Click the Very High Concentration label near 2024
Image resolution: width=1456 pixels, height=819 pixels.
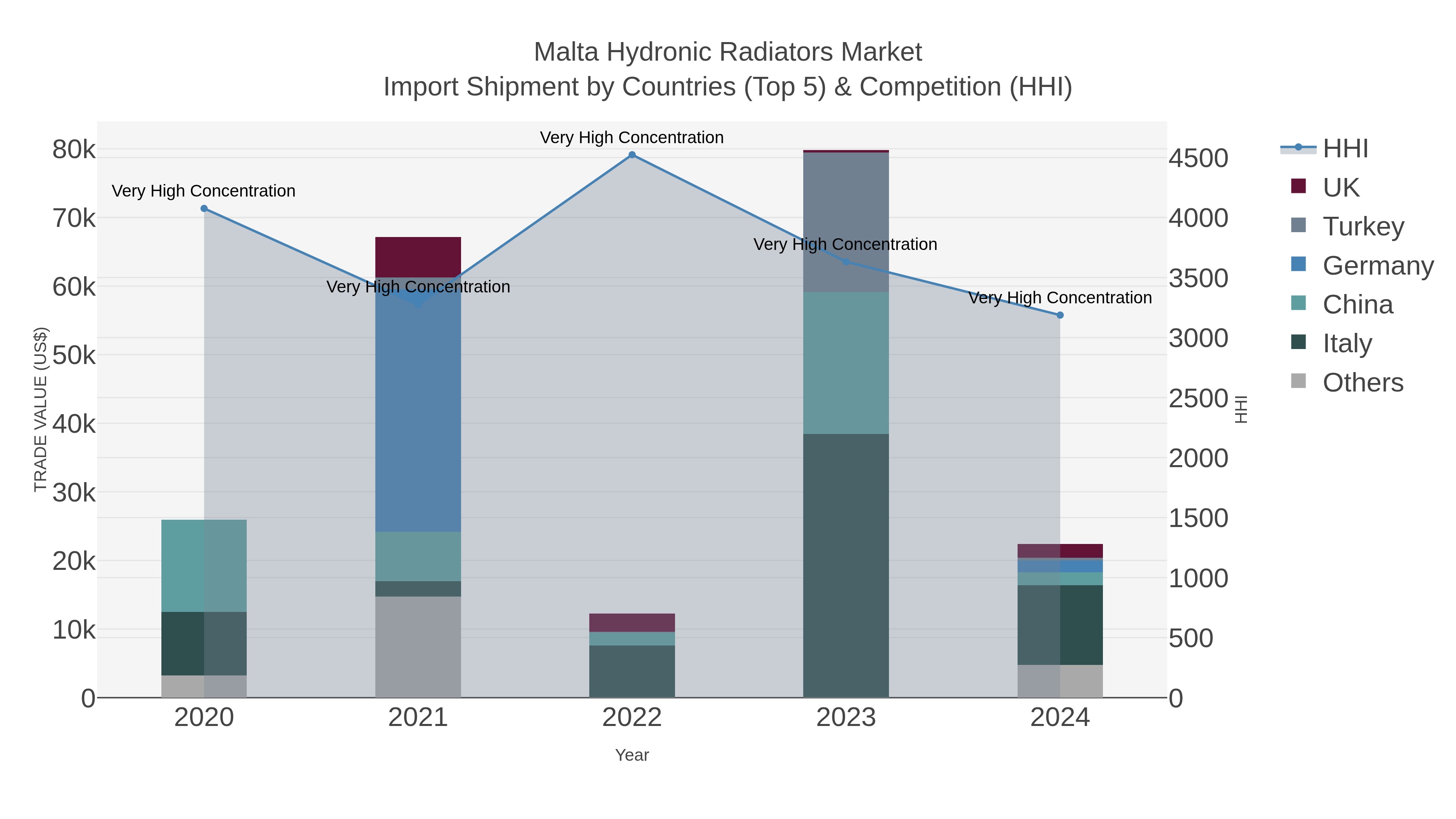coord(1060,298)
